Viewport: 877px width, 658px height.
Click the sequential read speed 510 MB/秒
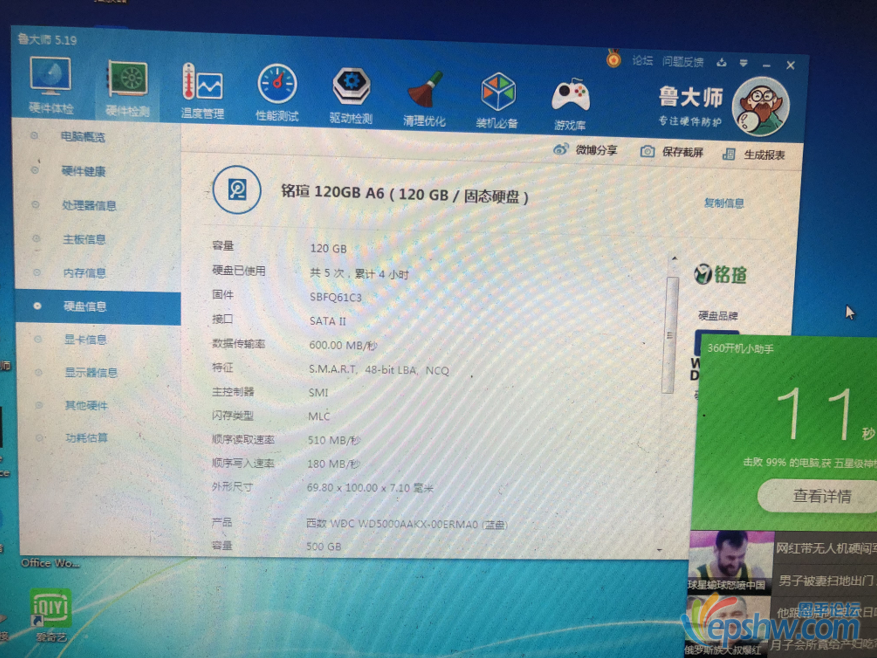(334, 440)
